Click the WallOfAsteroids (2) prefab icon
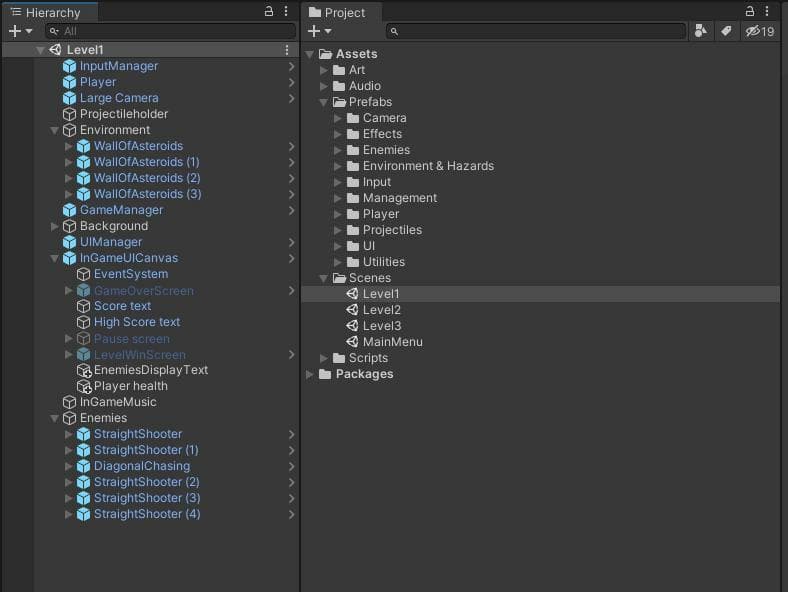The image size is (788, 592). pyautogui.click(x=83, y=178)
